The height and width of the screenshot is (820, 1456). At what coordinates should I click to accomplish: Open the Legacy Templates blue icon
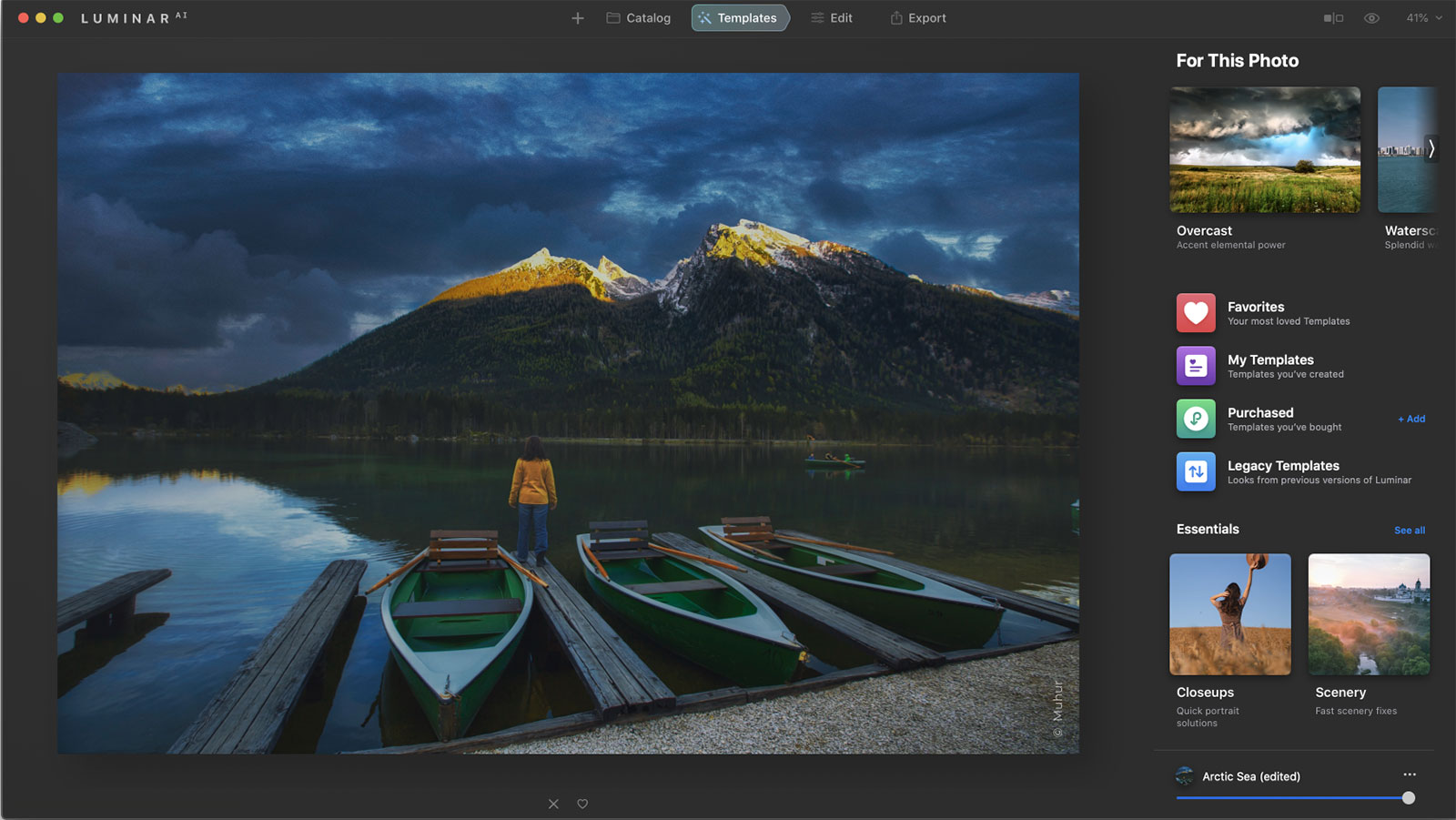(x=1196, y=471)
